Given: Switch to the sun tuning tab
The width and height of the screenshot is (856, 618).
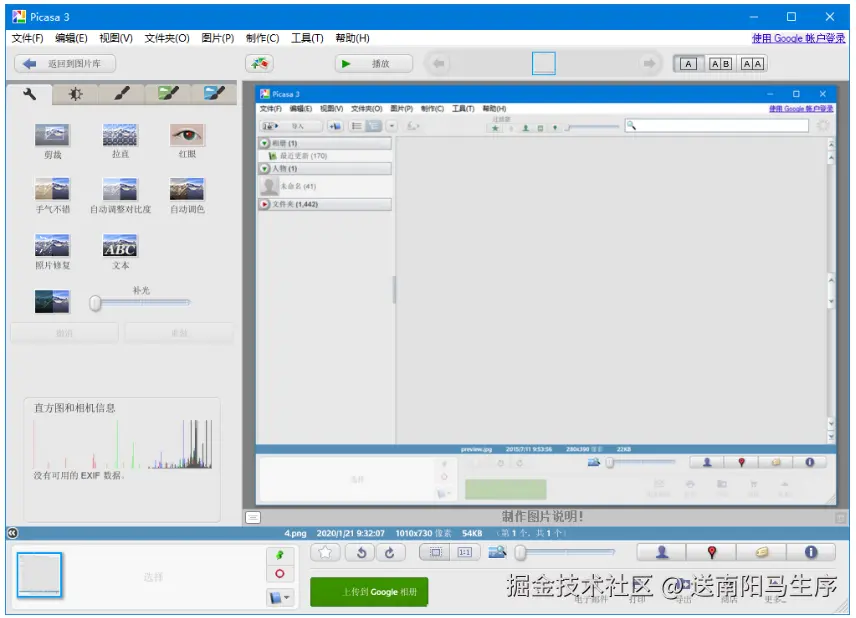Looking at the screenshot, I should point(75,94).
